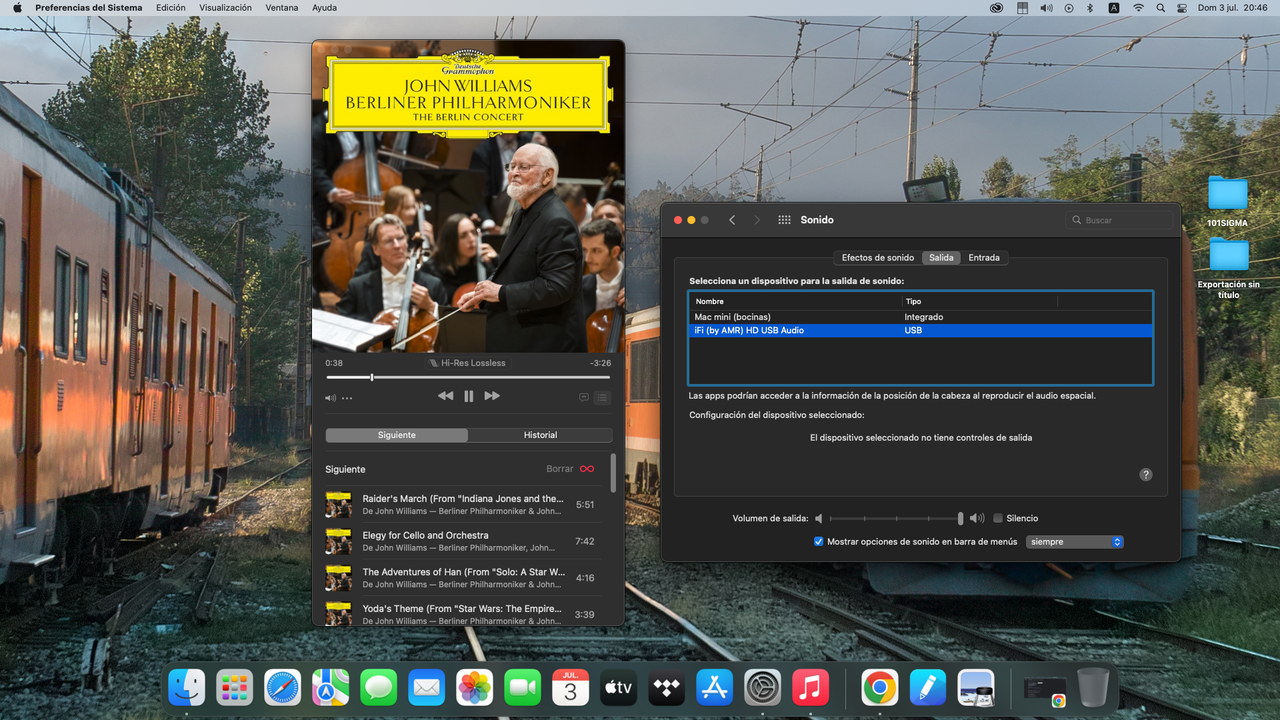The width and height of the screenshot is (1280, 720).
Task: Click the back arrow in Sonido window
Action: [x=732, y=220]
